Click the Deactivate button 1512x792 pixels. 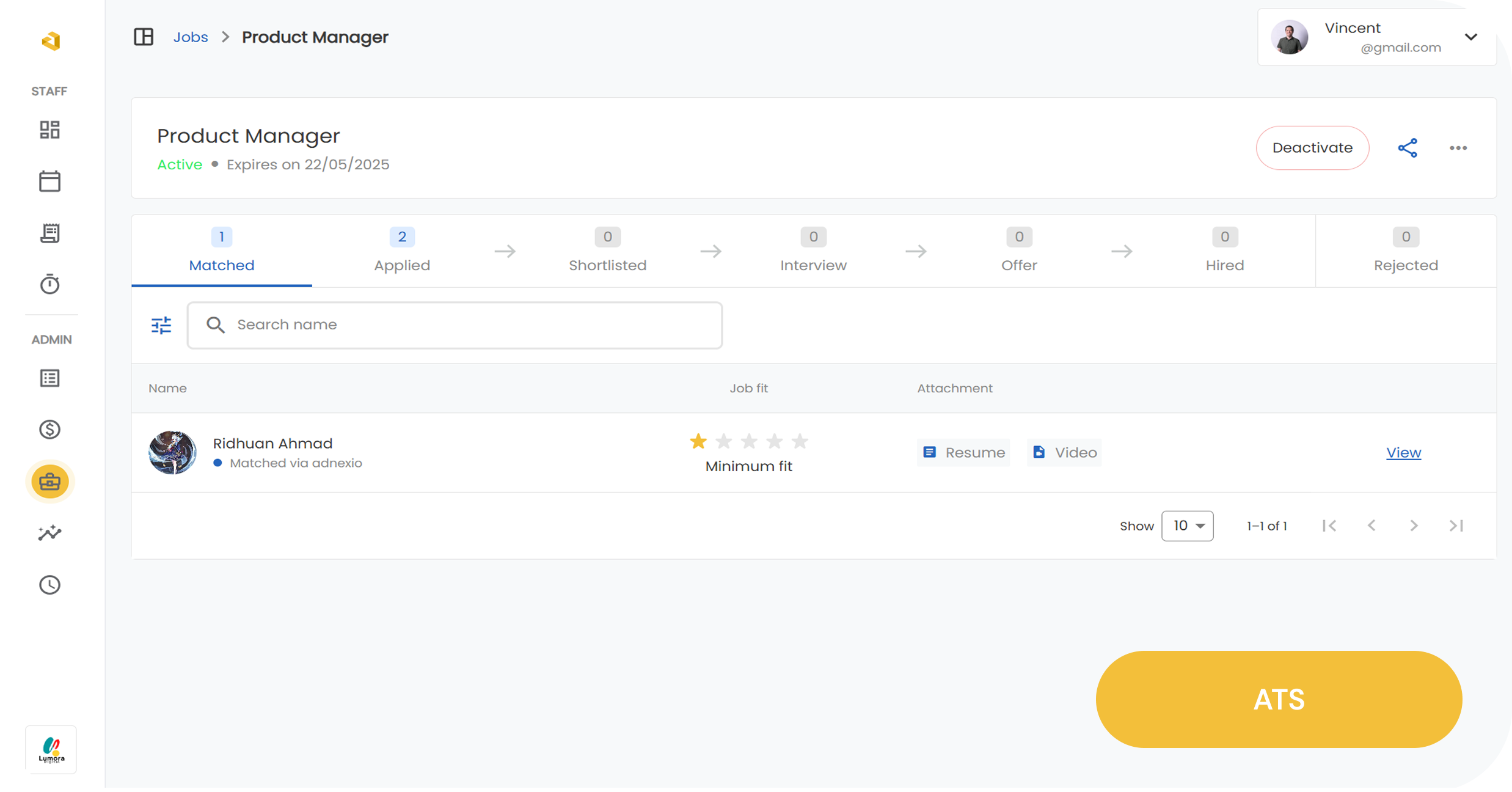tap(1312, 148)
